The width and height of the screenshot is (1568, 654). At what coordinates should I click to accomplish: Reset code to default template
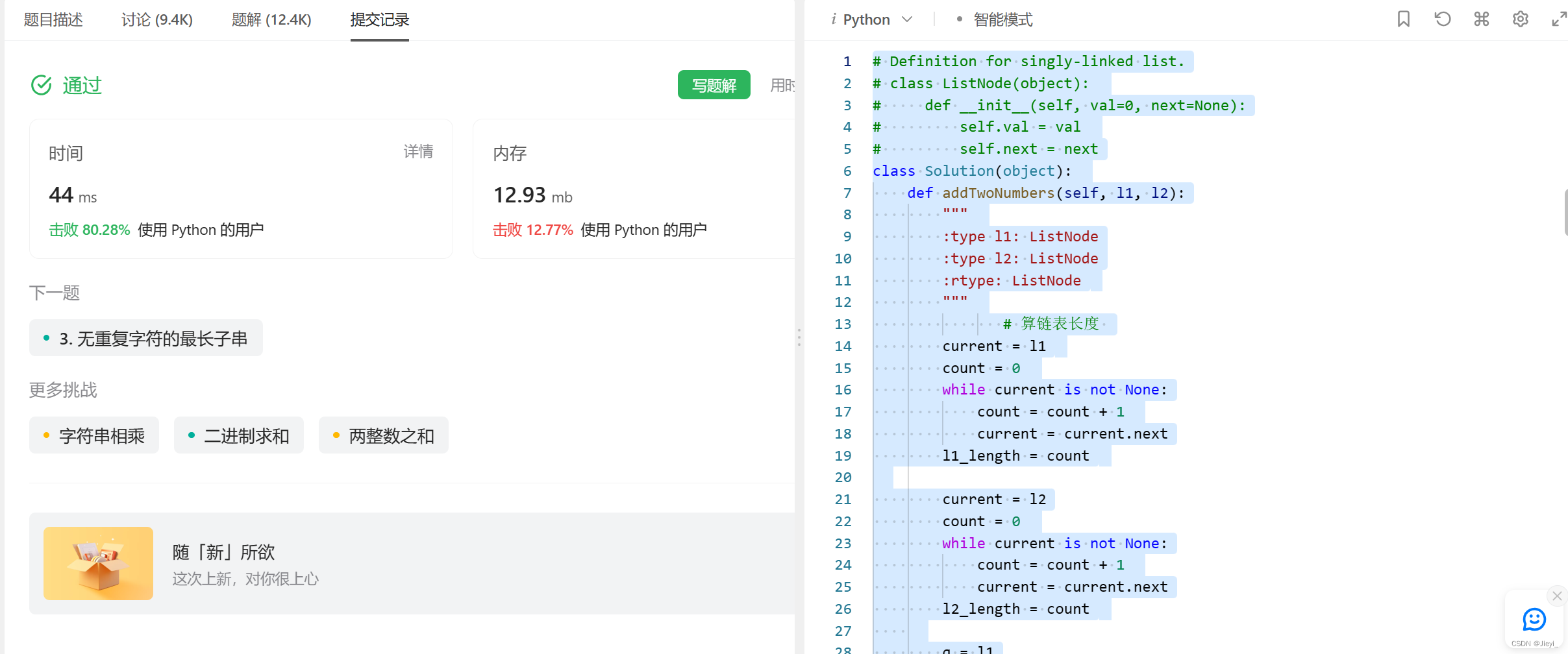pos(1443,19)
